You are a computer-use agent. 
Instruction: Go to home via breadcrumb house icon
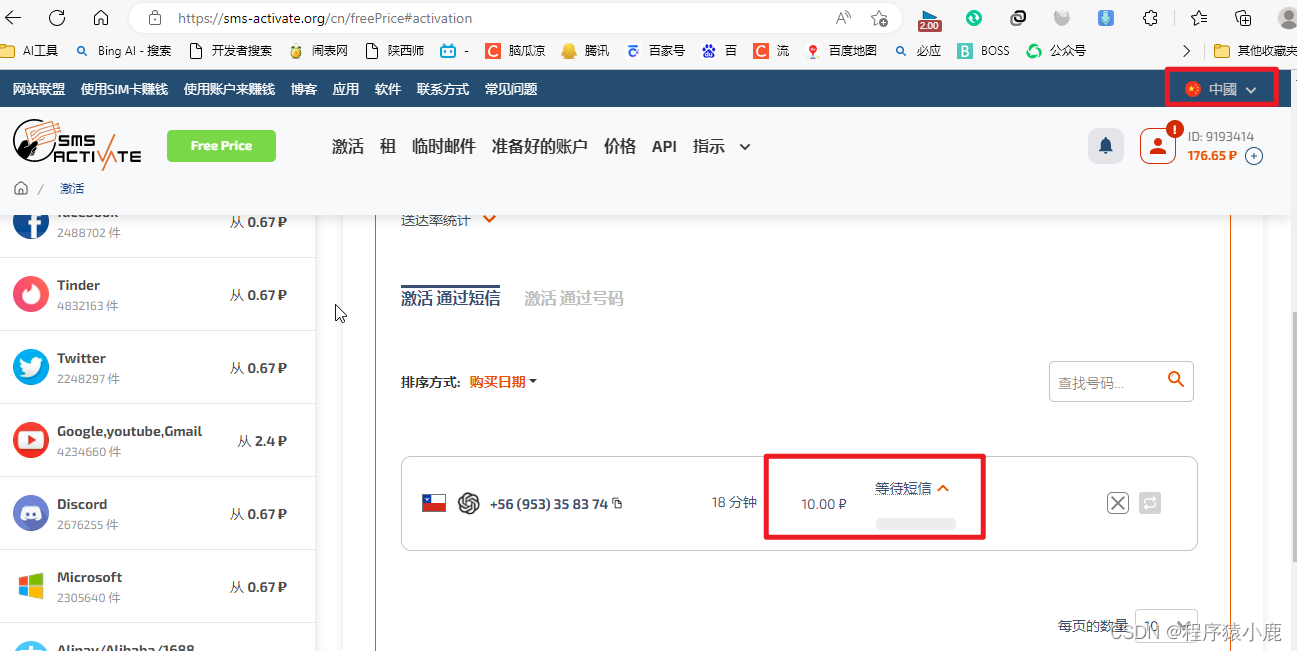coord(21,188)
